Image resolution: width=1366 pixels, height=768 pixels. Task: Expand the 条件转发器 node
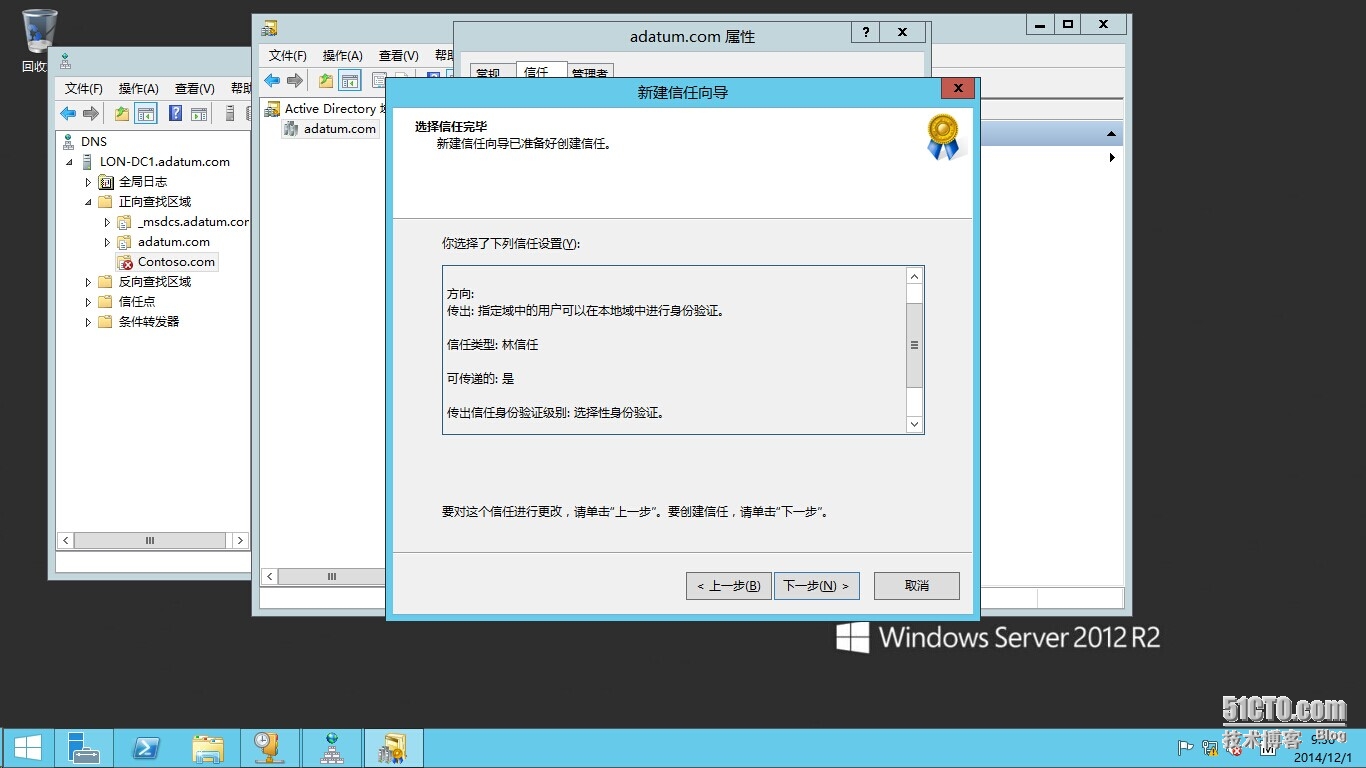pyautogui.click(x=88, y=322)
